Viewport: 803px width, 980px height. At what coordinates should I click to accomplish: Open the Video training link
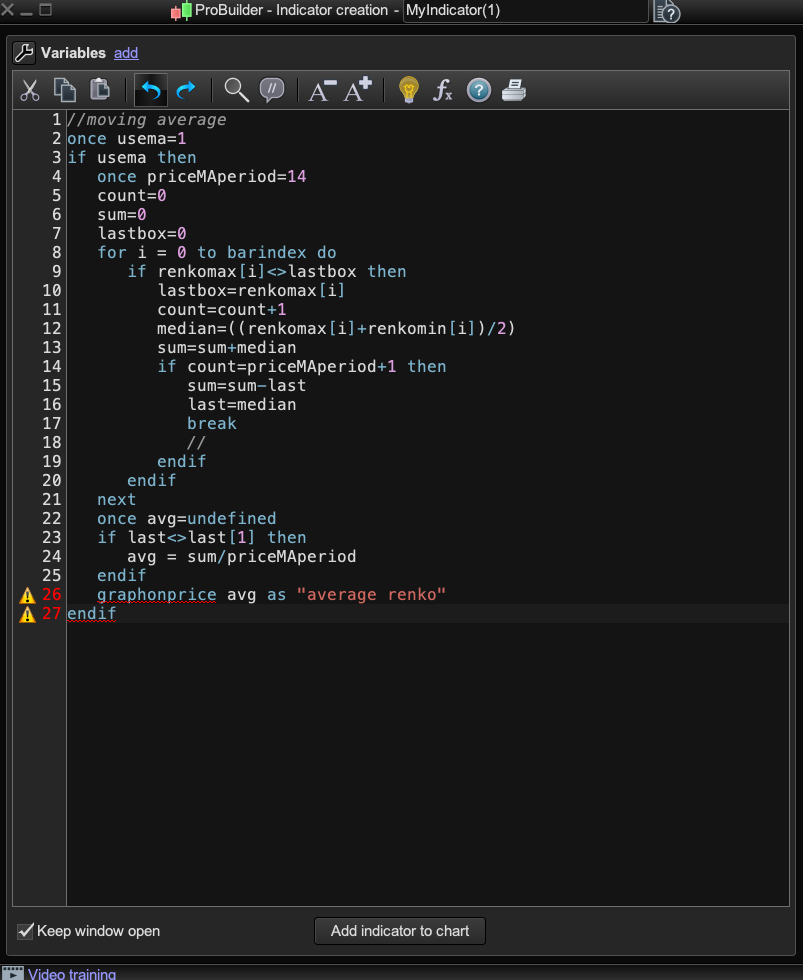click(71, 974)
